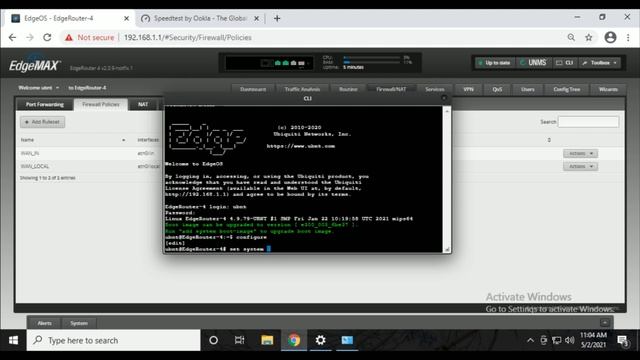Click the www.ubnt.com URL in terminal
Screen dimensions: 640x360
tap(301, 146)
